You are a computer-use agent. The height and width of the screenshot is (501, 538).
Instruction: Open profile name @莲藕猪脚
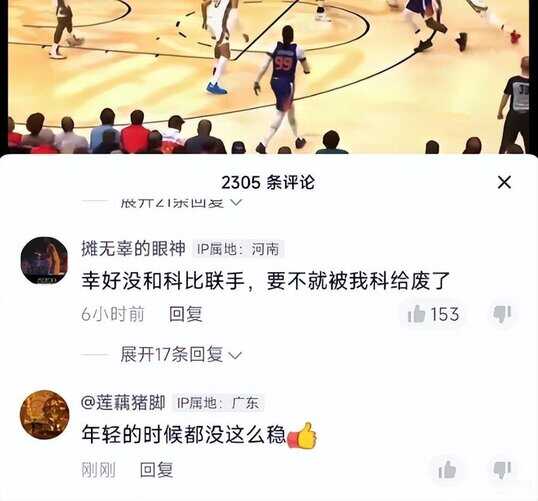point(123,403)
